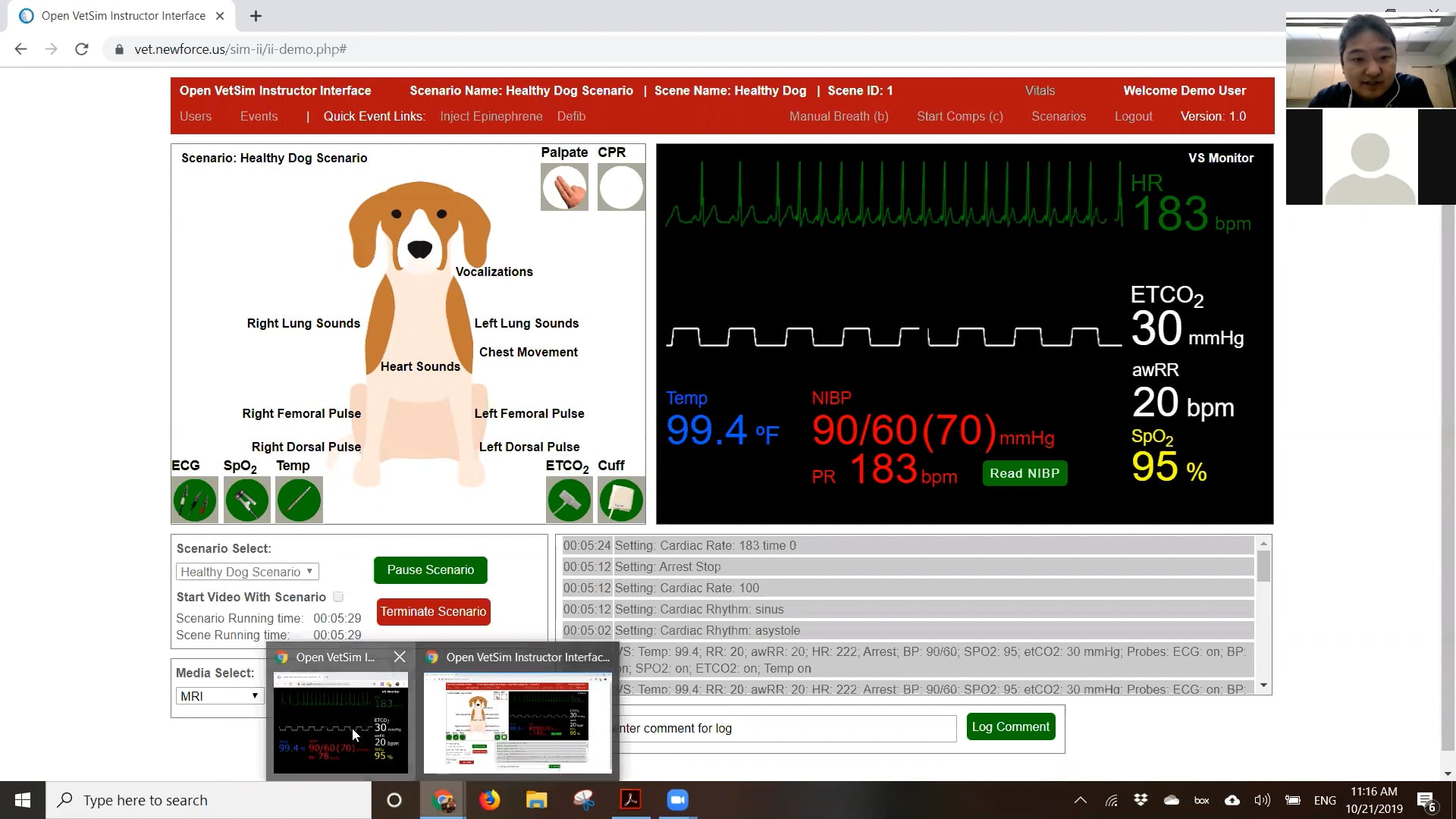Toggle Left Lung Sounds on the dog

click(x=526, y=323)
